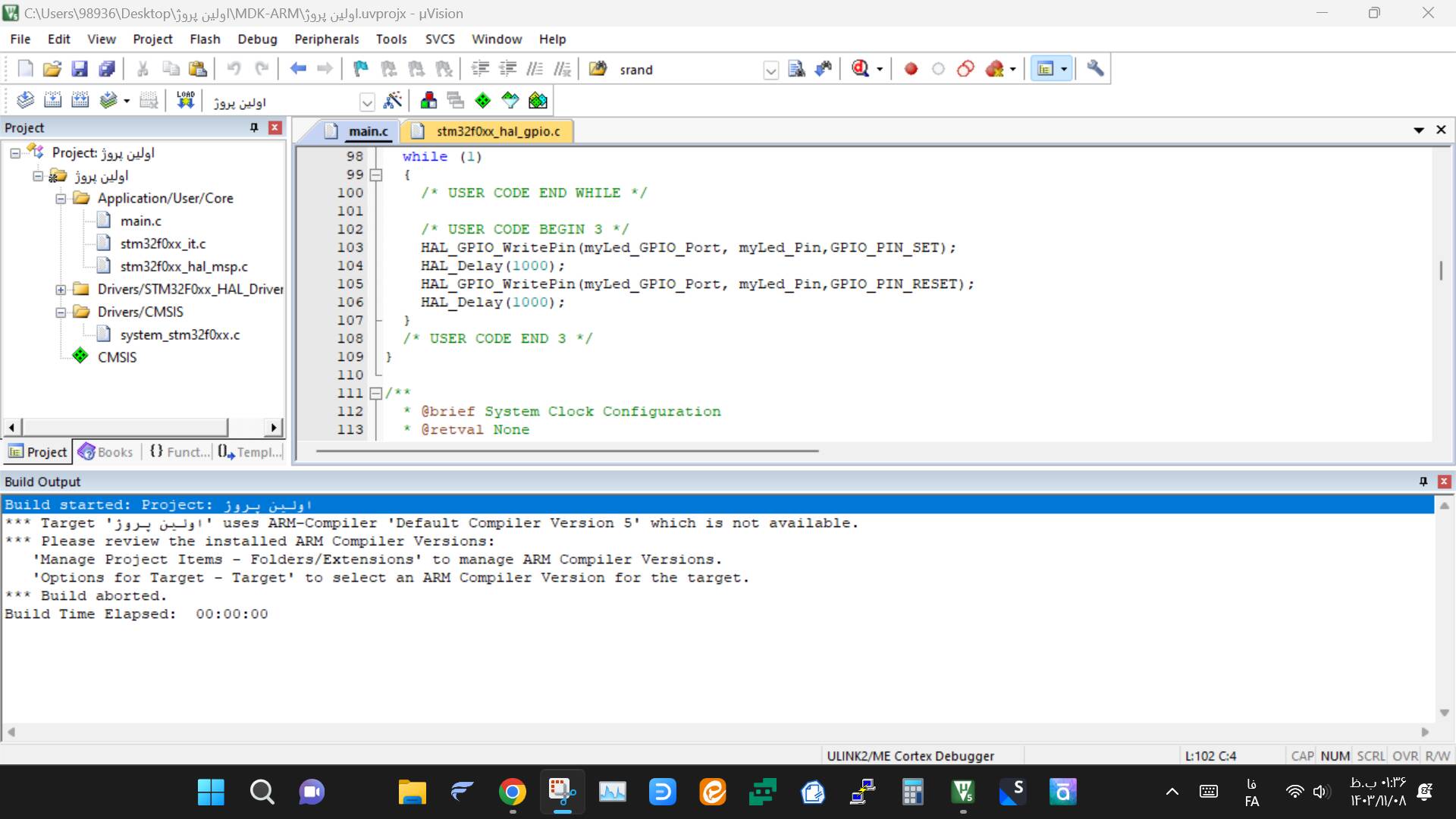
Task: Click the Open file icon
Action: point(52,69)
